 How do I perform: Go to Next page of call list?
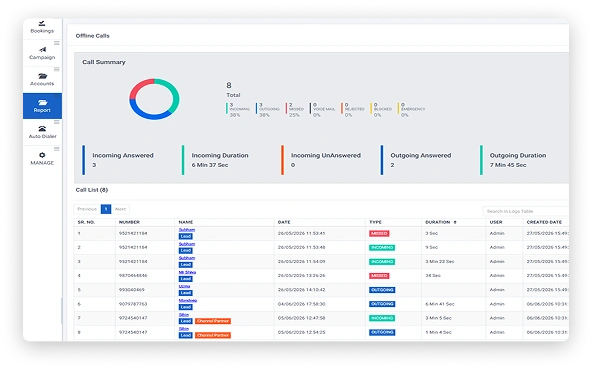pos(120,209)
